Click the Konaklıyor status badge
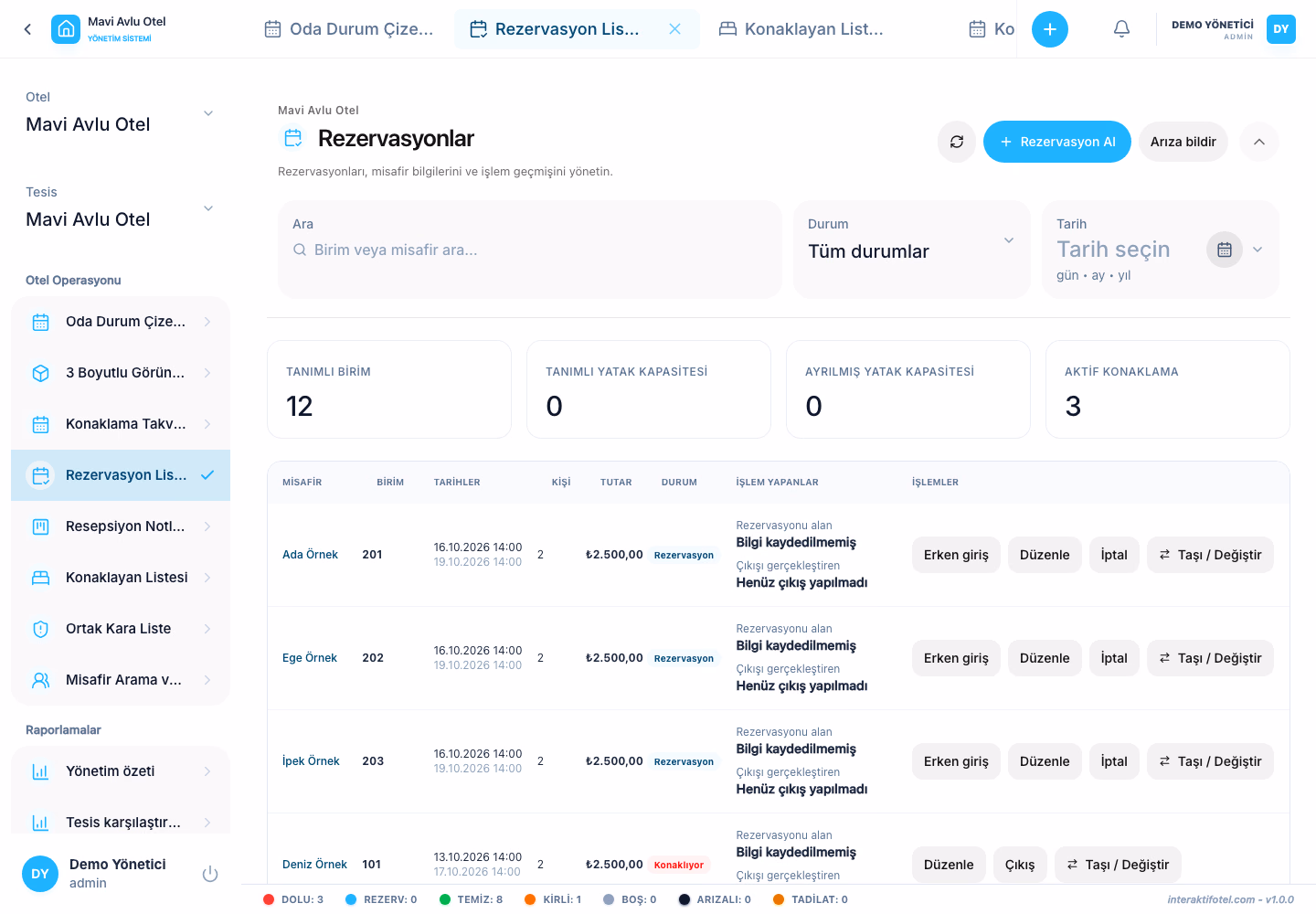Screen dimensions: 1316x914 coord(679,865)
